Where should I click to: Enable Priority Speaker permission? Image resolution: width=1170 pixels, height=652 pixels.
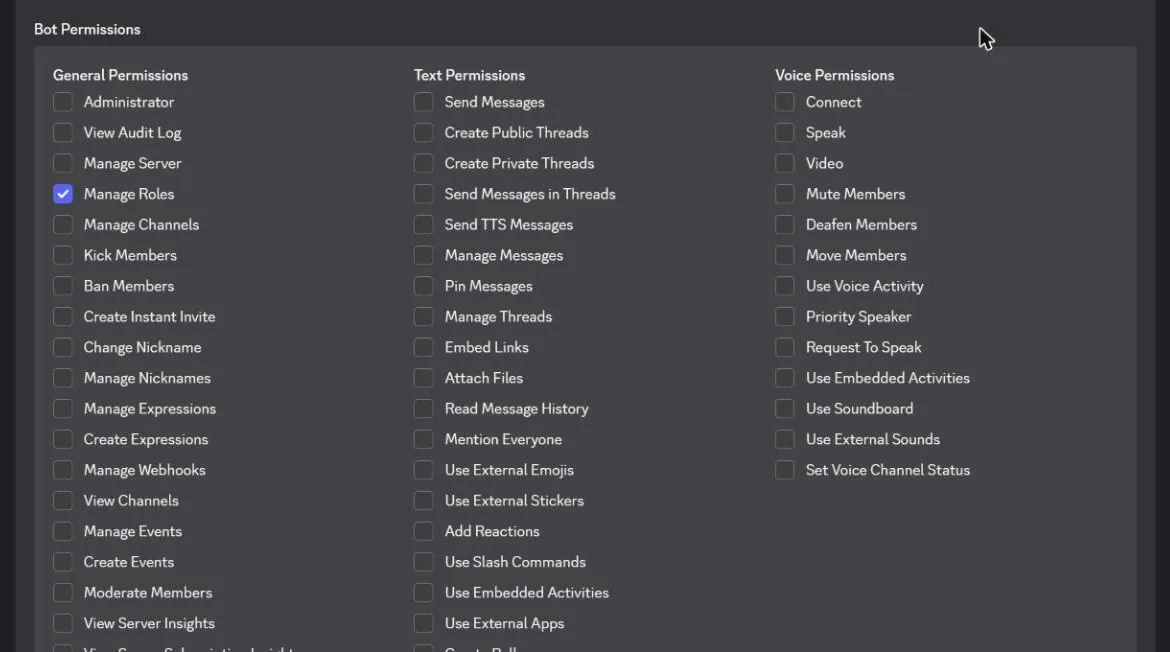(x=784, y=316)
